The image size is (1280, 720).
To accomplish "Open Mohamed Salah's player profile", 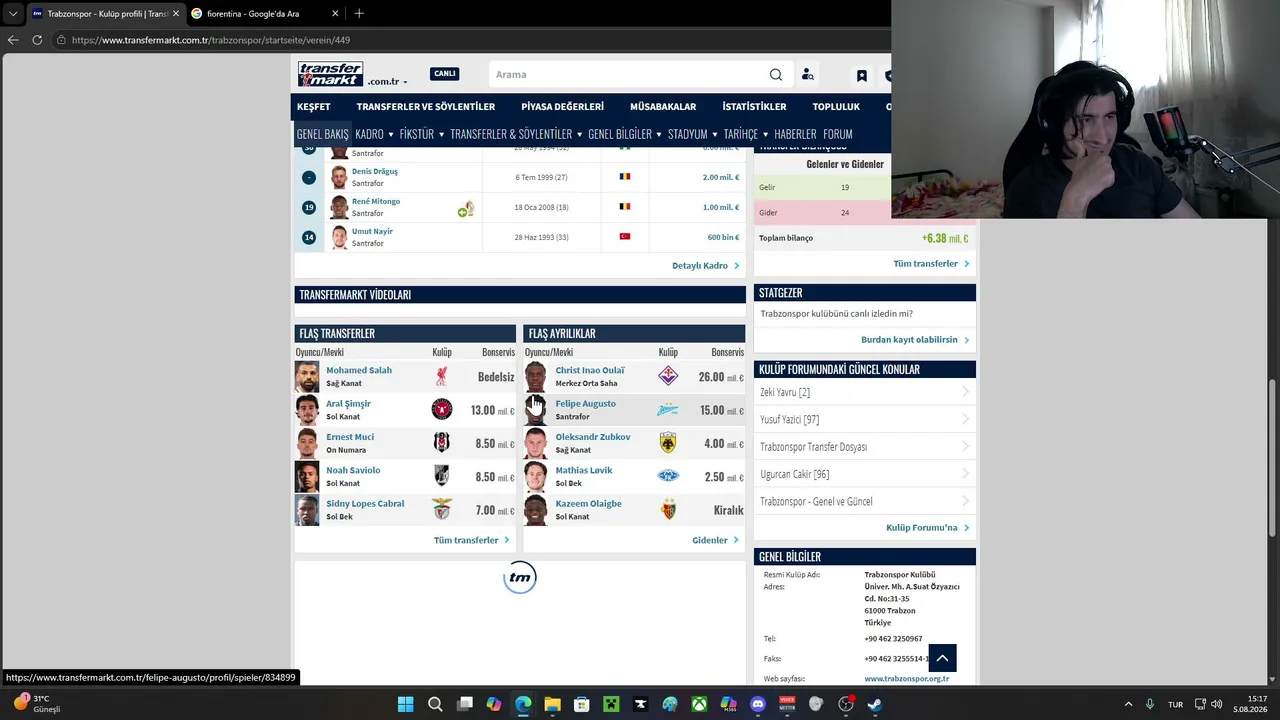I will coord(359,370).
